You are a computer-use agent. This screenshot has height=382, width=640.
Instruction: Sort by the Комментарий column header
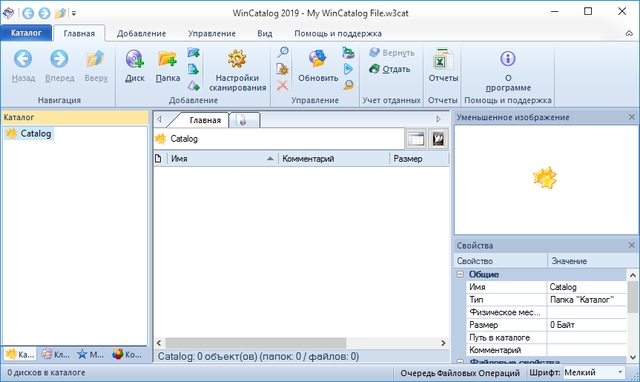334,159
